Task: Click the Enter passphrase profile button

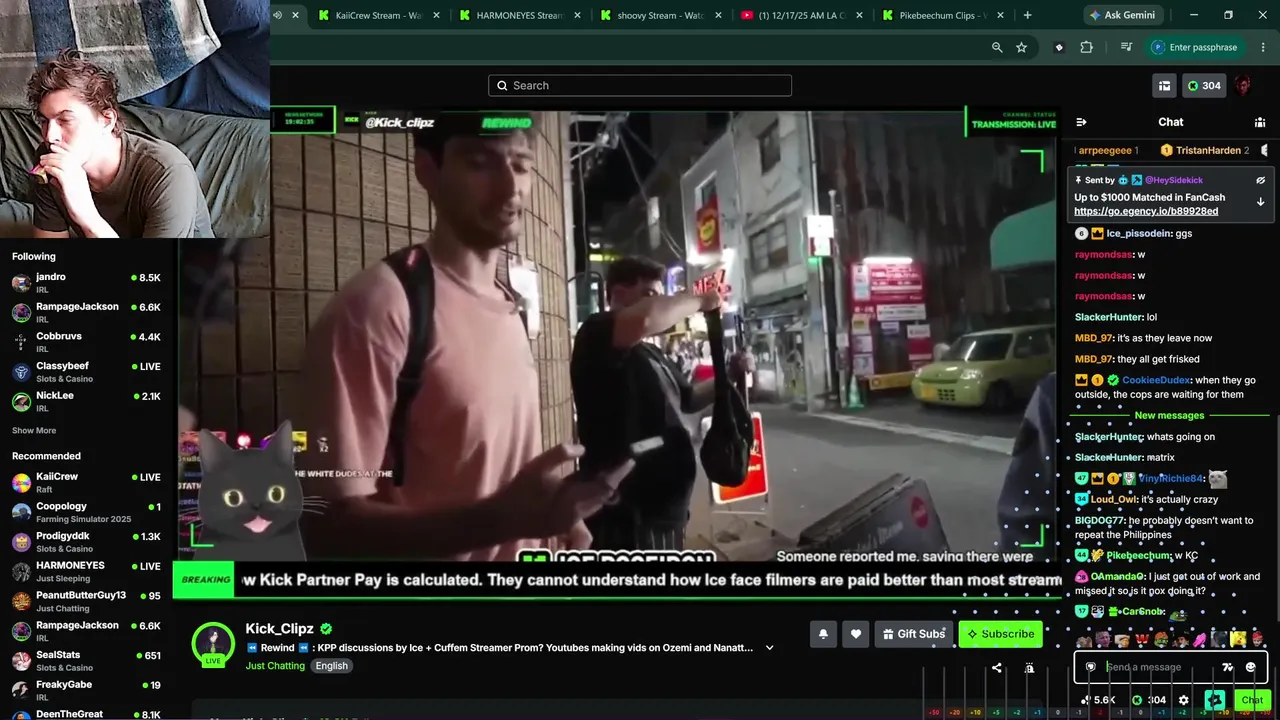Action: (1197, 47)
